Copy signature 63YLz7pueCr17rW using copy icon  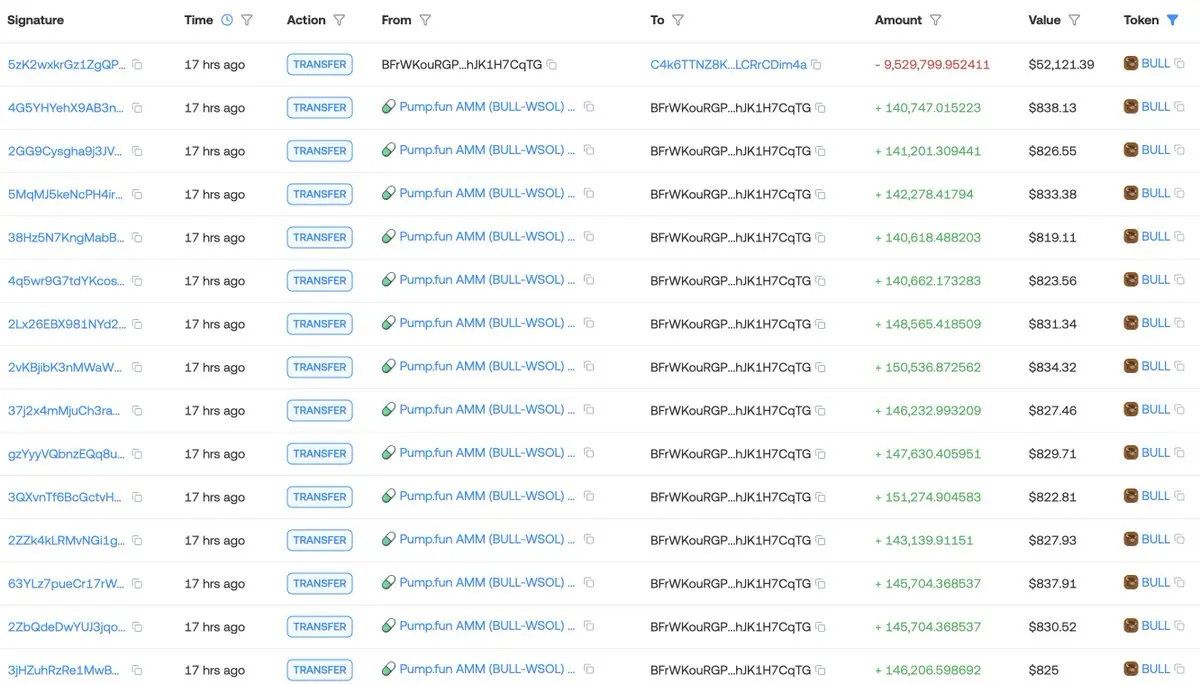click(137, 583)
